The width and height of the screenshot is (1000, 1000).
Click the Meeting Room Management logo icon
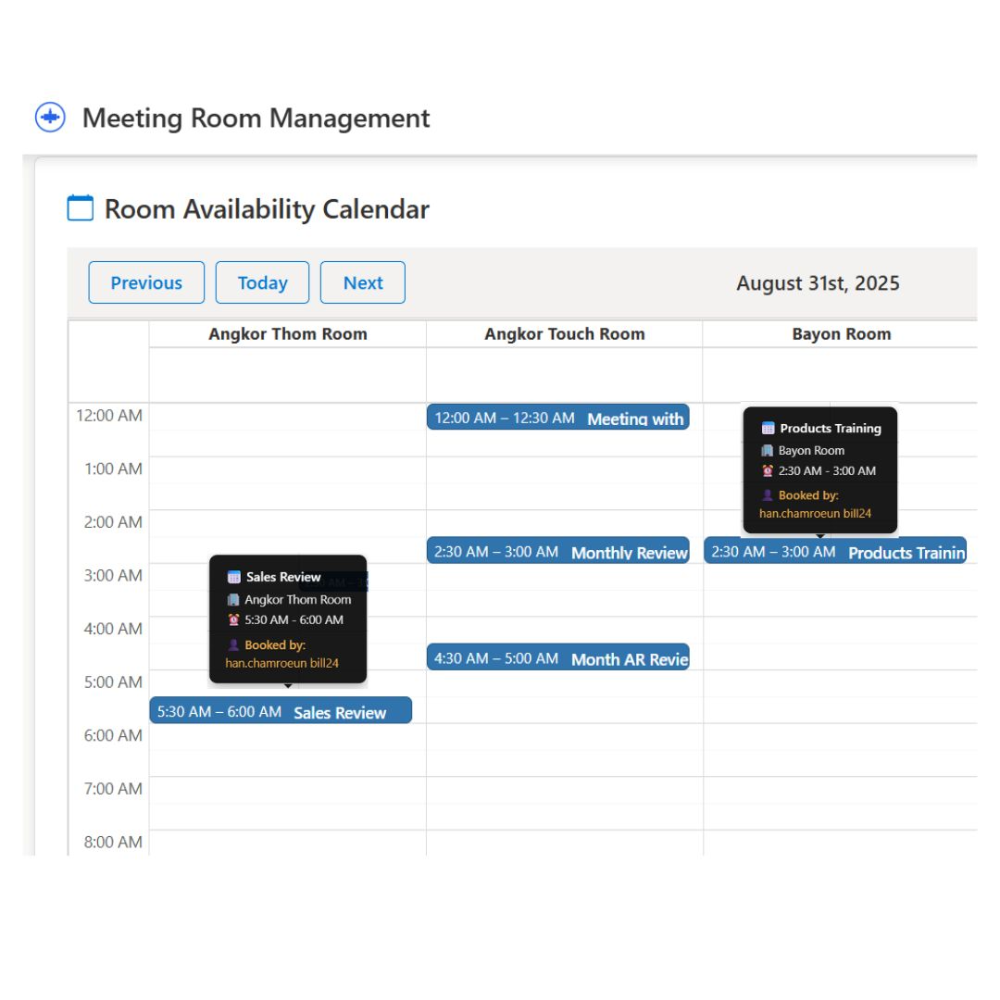50,117
